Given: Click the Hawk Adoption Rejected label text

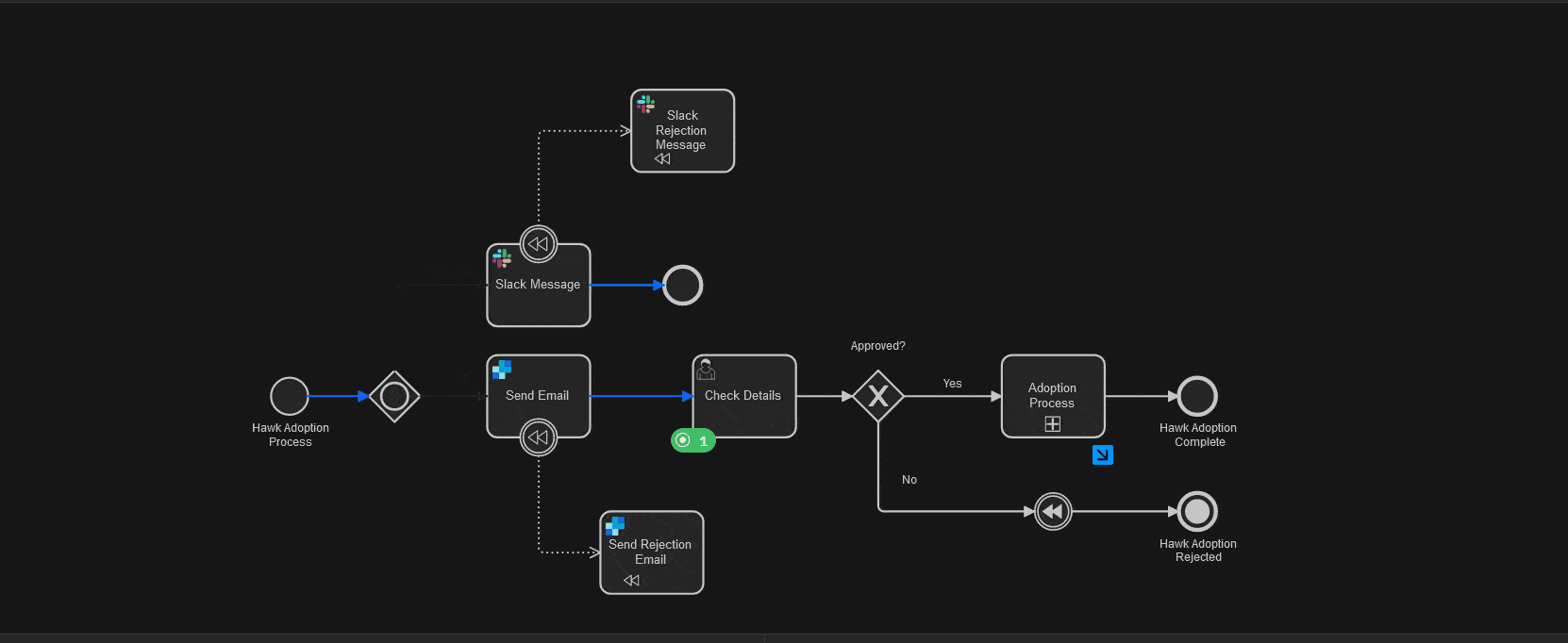Looking at the screenshot, I should (1198, 551).
